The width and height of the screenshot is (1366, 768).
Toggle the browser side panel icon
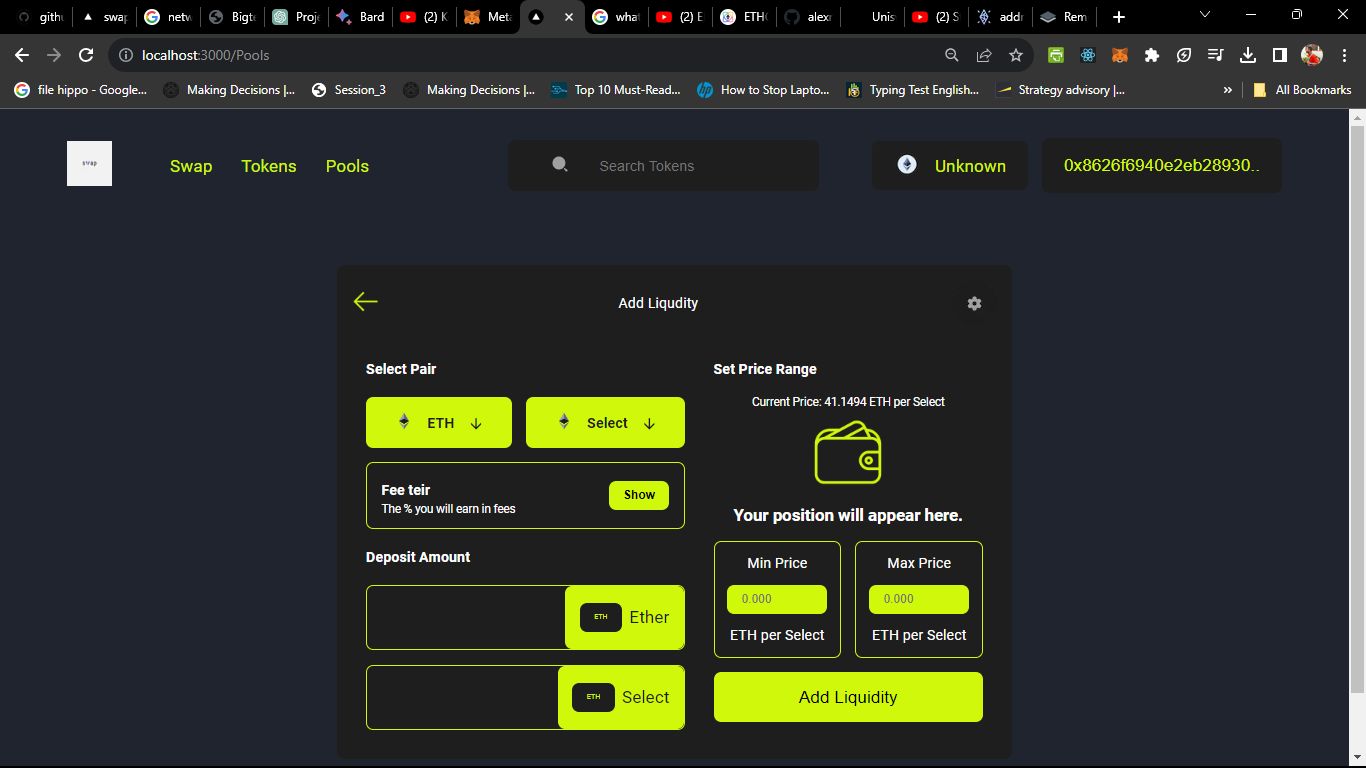pos(1280,55)
